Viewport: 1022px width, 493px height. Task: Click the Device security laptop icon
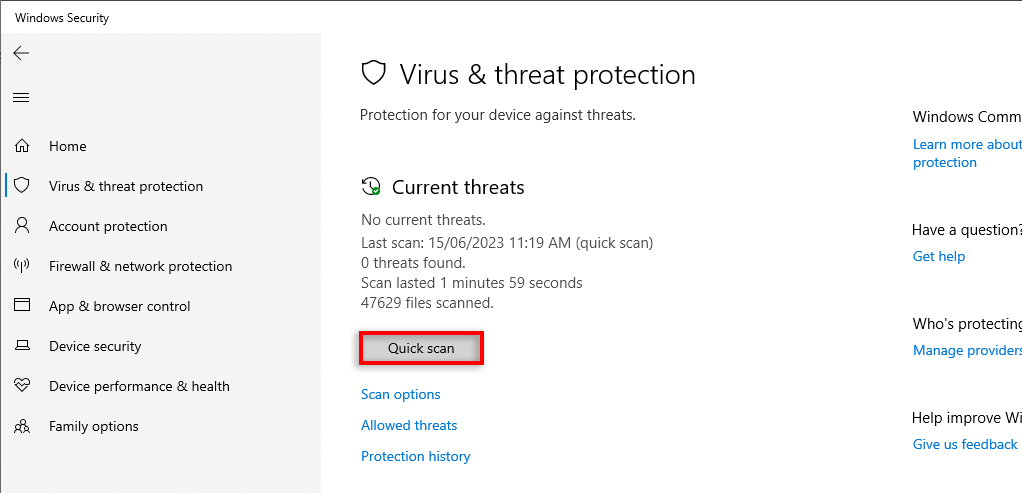(21, 346)
